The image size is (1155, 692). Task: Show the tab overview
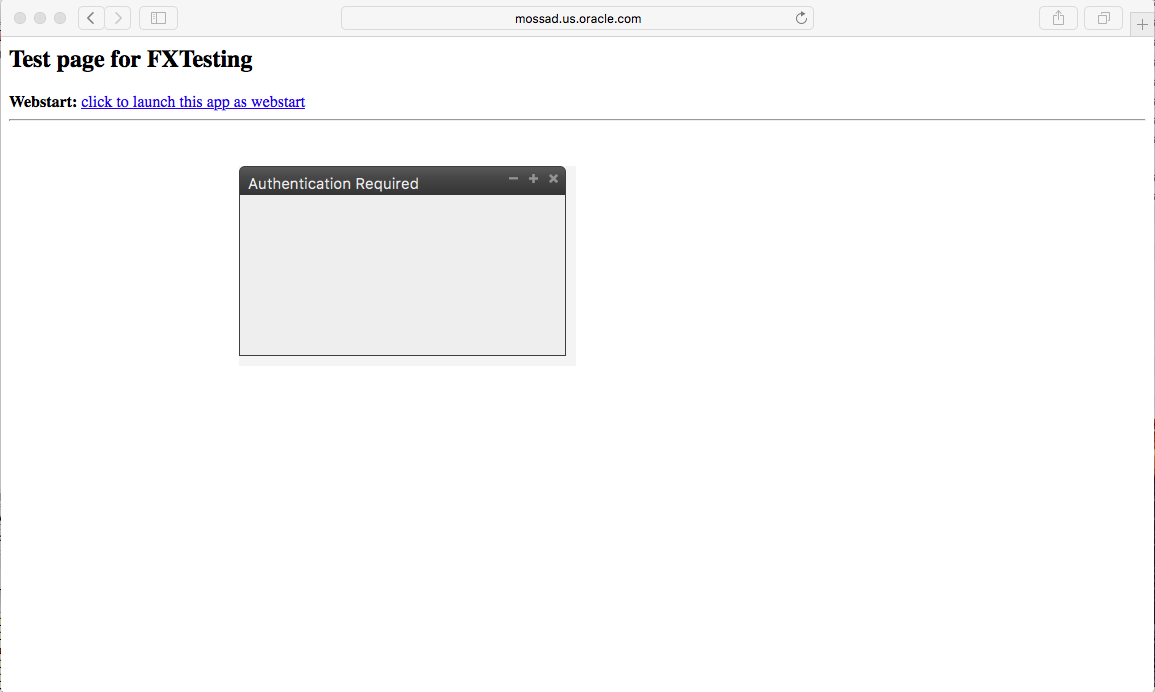(x=1103, y=18)
